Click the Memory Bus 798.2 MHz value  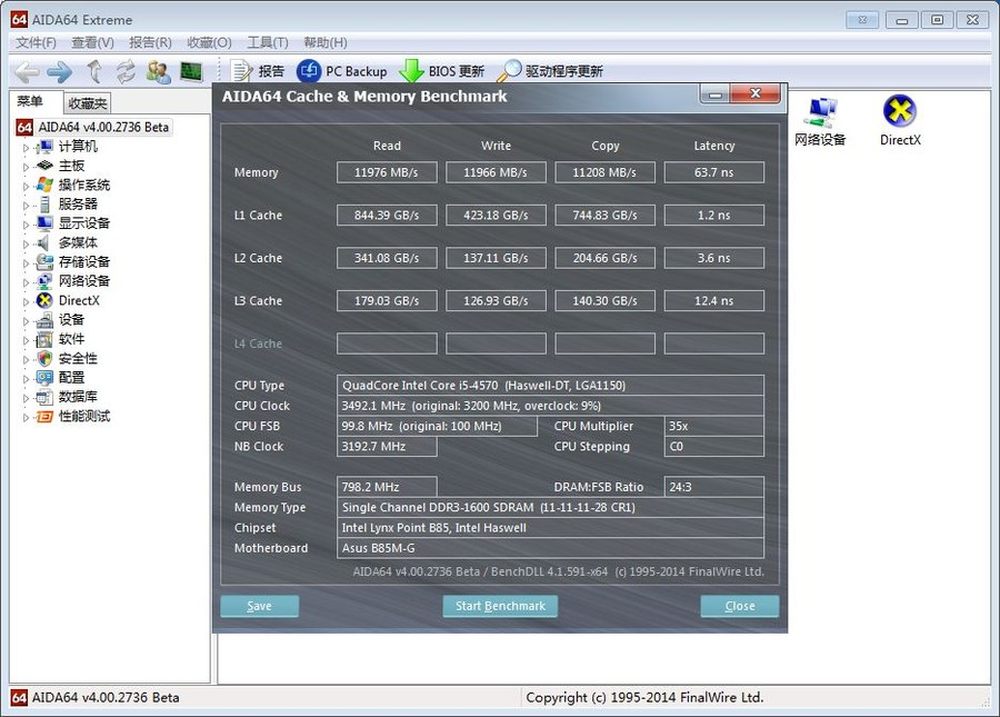coord(386,487)
